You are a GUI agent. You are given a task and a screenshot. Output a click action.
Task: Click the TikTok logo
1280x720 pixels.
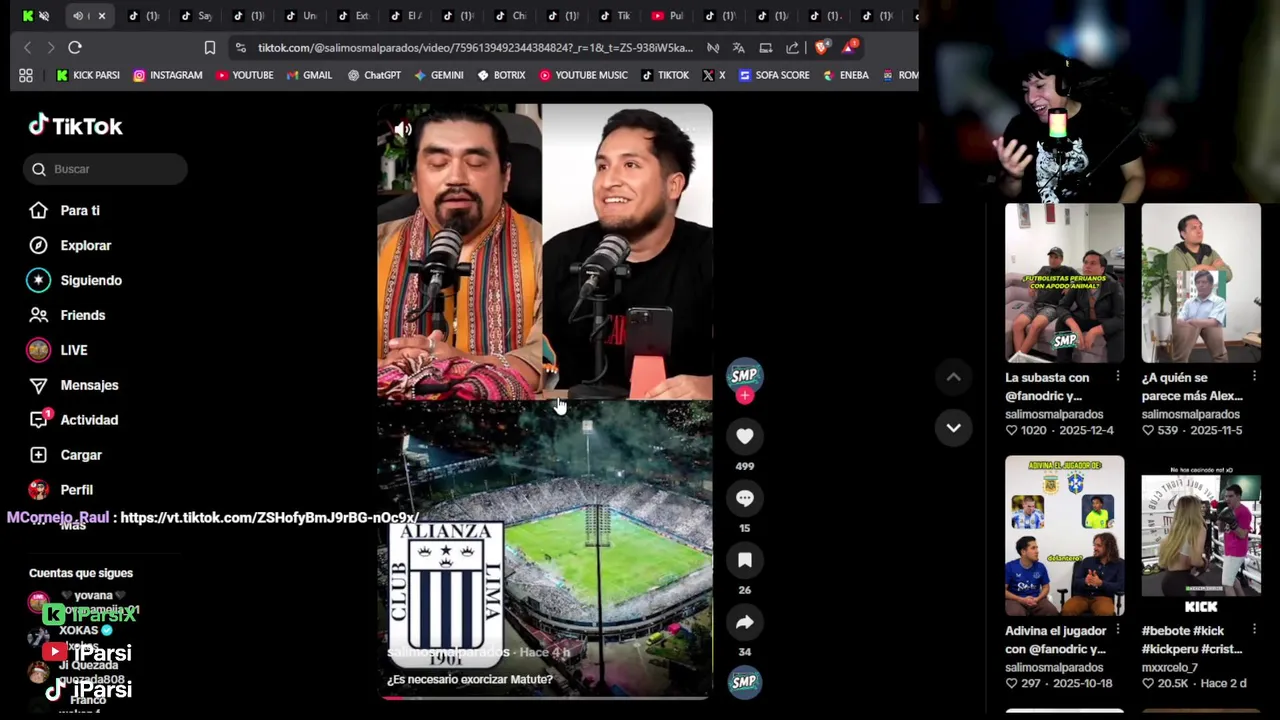click(75, 125)
